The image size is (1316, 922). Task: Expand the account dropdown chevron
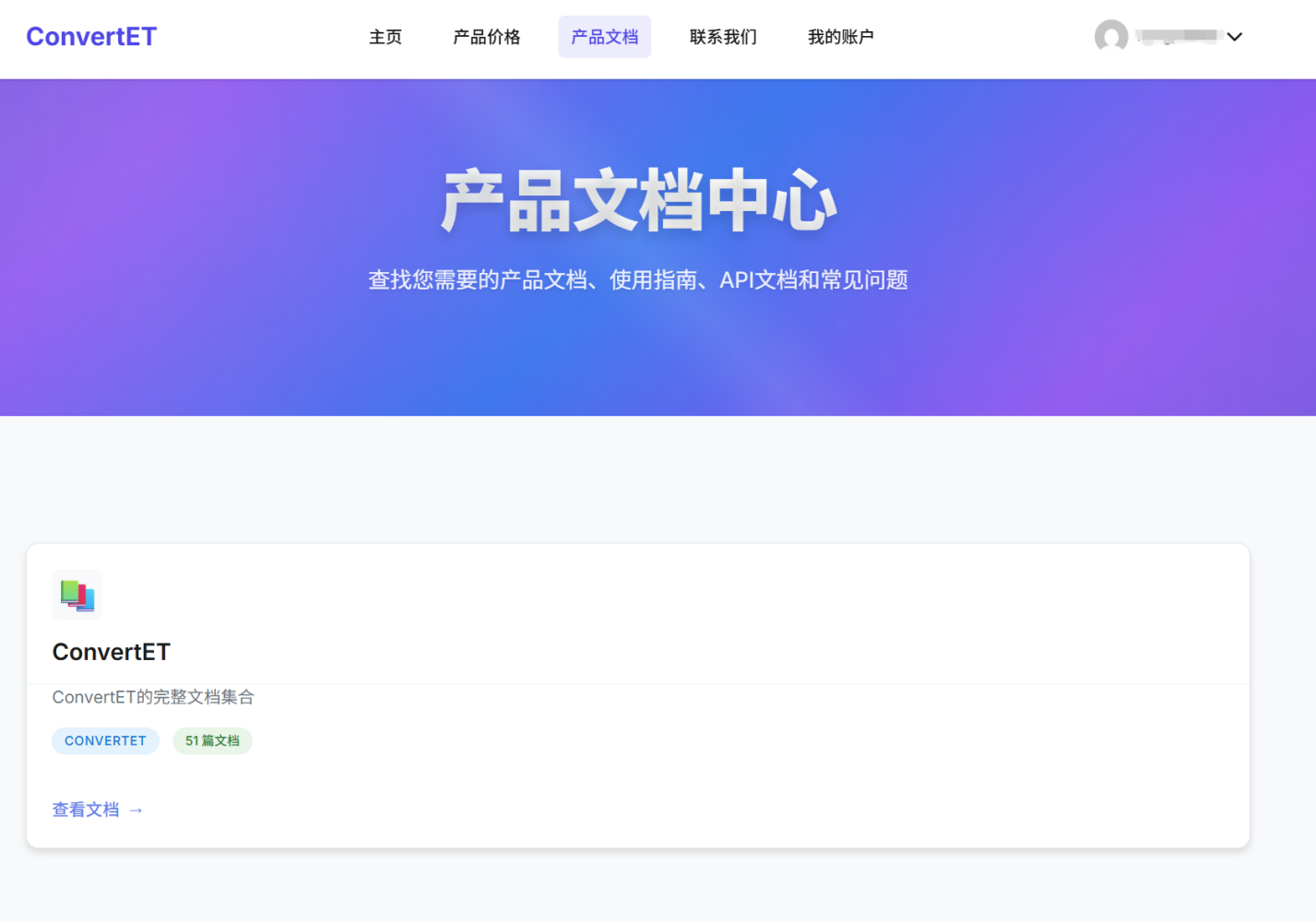[x=1235, y=37]
